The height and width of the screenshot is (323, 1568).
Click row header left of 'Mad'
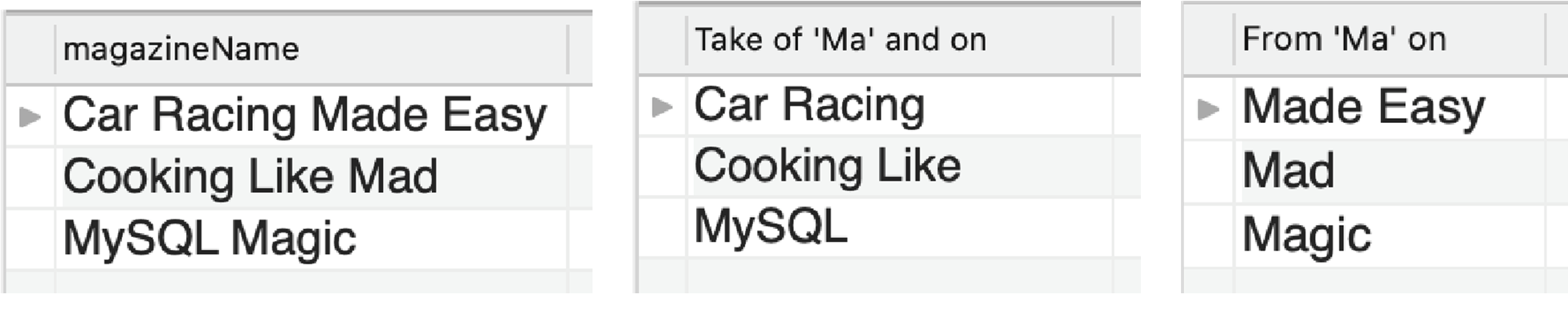coord(1208,171)
